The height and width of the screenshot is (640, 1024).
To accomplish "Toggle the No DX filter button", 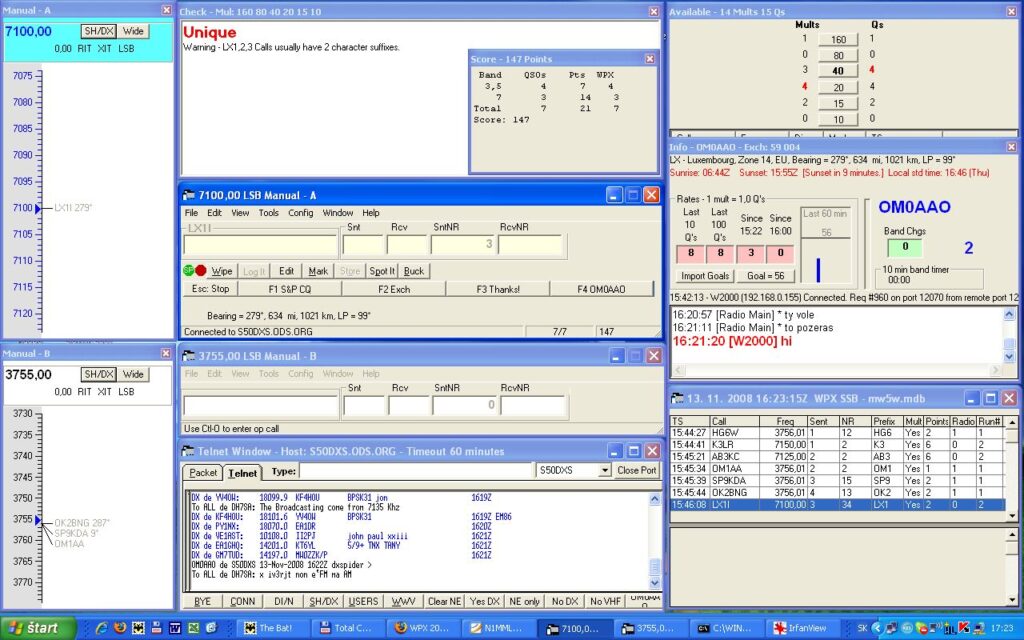I will [565, 601].
